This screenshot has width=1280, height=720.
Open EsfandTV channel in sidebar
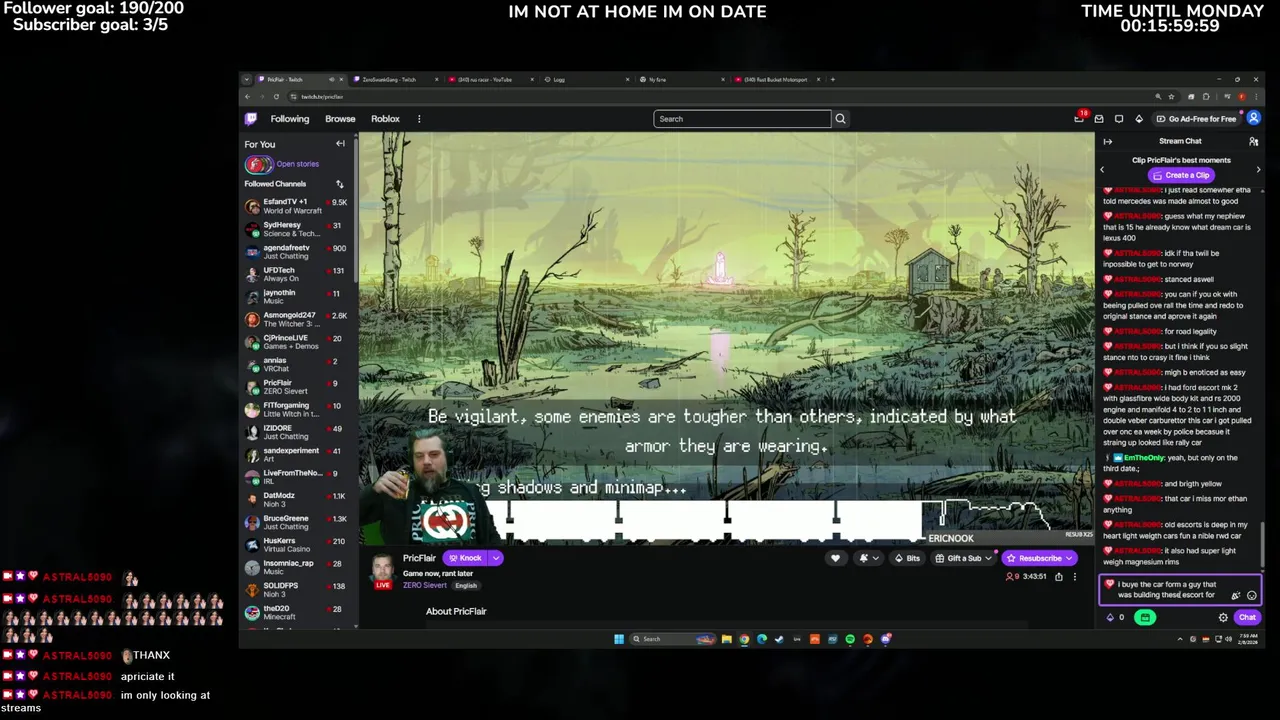(296, 206)
